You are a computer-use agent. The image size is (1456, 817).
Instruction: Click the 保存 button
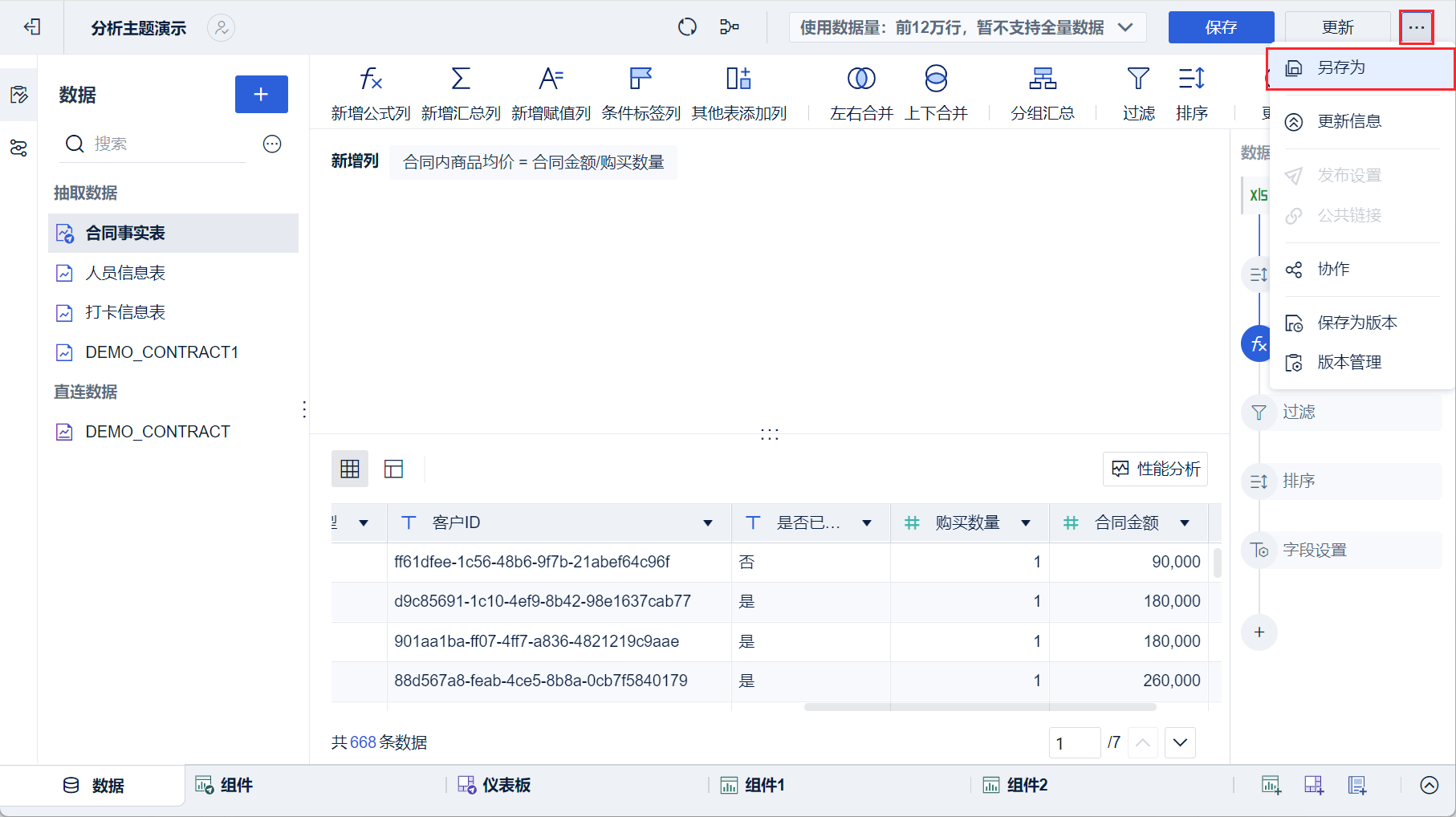1221,27
